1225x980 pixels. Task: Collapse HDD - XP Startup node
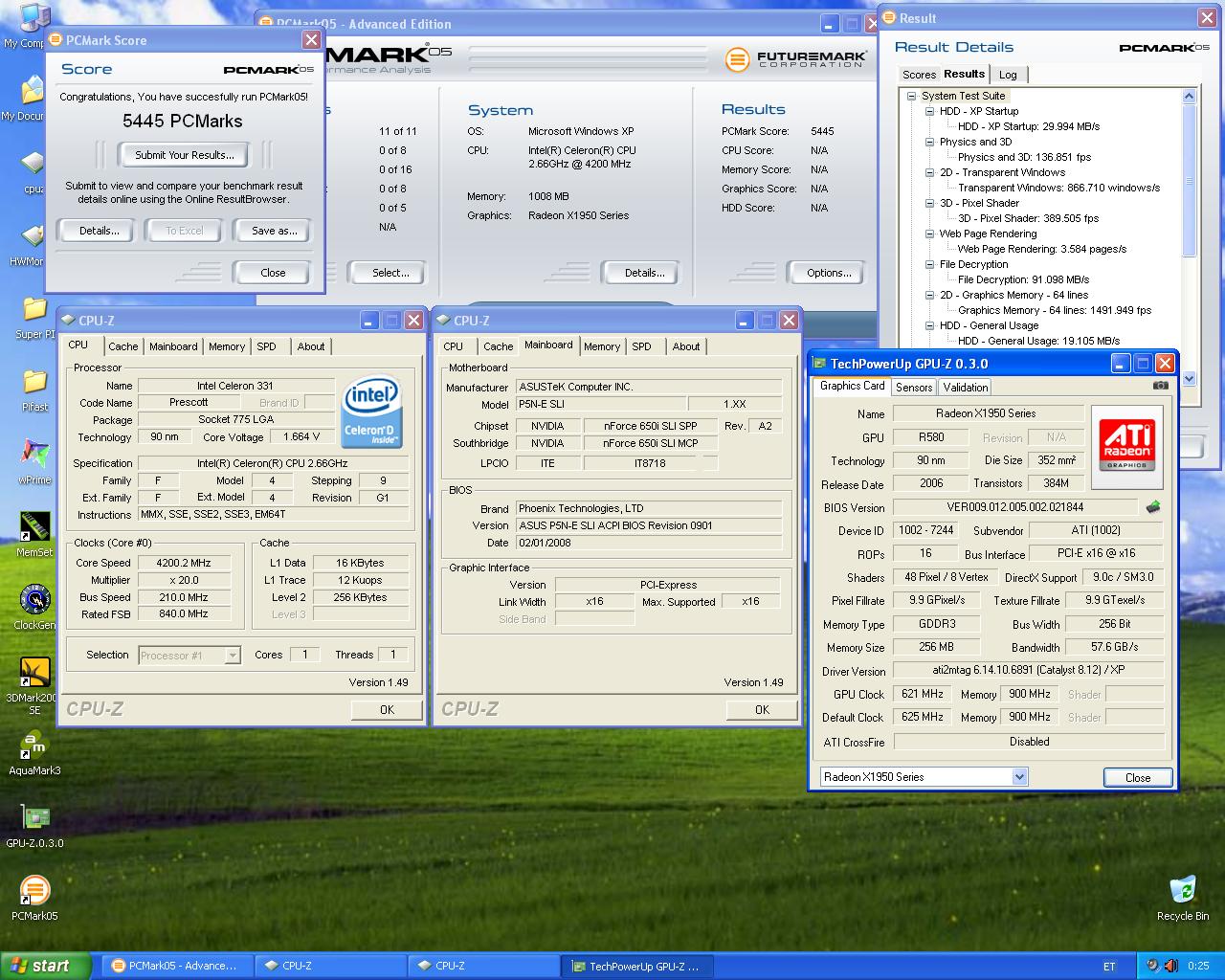tap(930, 111)
